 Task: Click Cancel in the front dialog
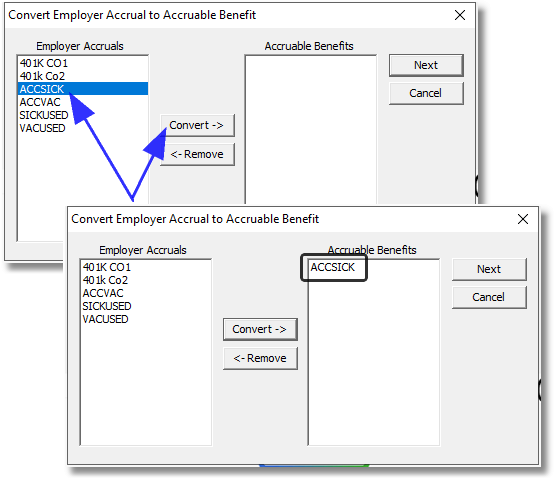pos(489,297)
